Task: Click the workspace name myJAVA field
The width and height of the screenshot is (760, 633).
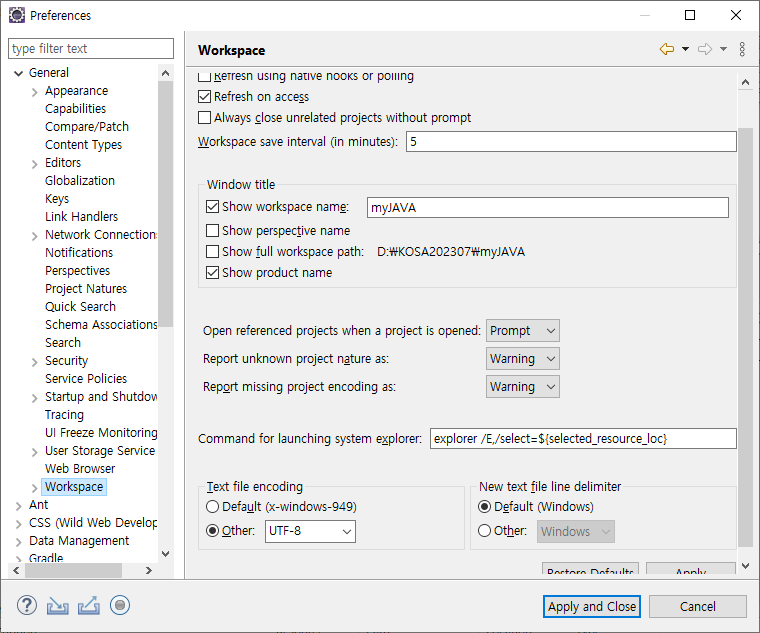Action: point(548,207)
